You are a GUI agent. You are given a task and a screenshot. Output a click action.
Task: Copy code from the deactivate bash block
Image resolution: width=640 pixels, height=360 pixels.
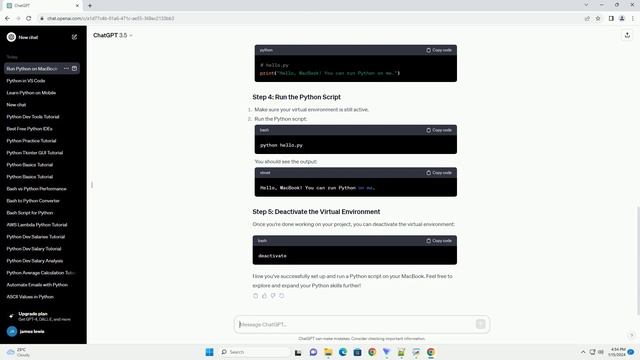coord(439,241)
